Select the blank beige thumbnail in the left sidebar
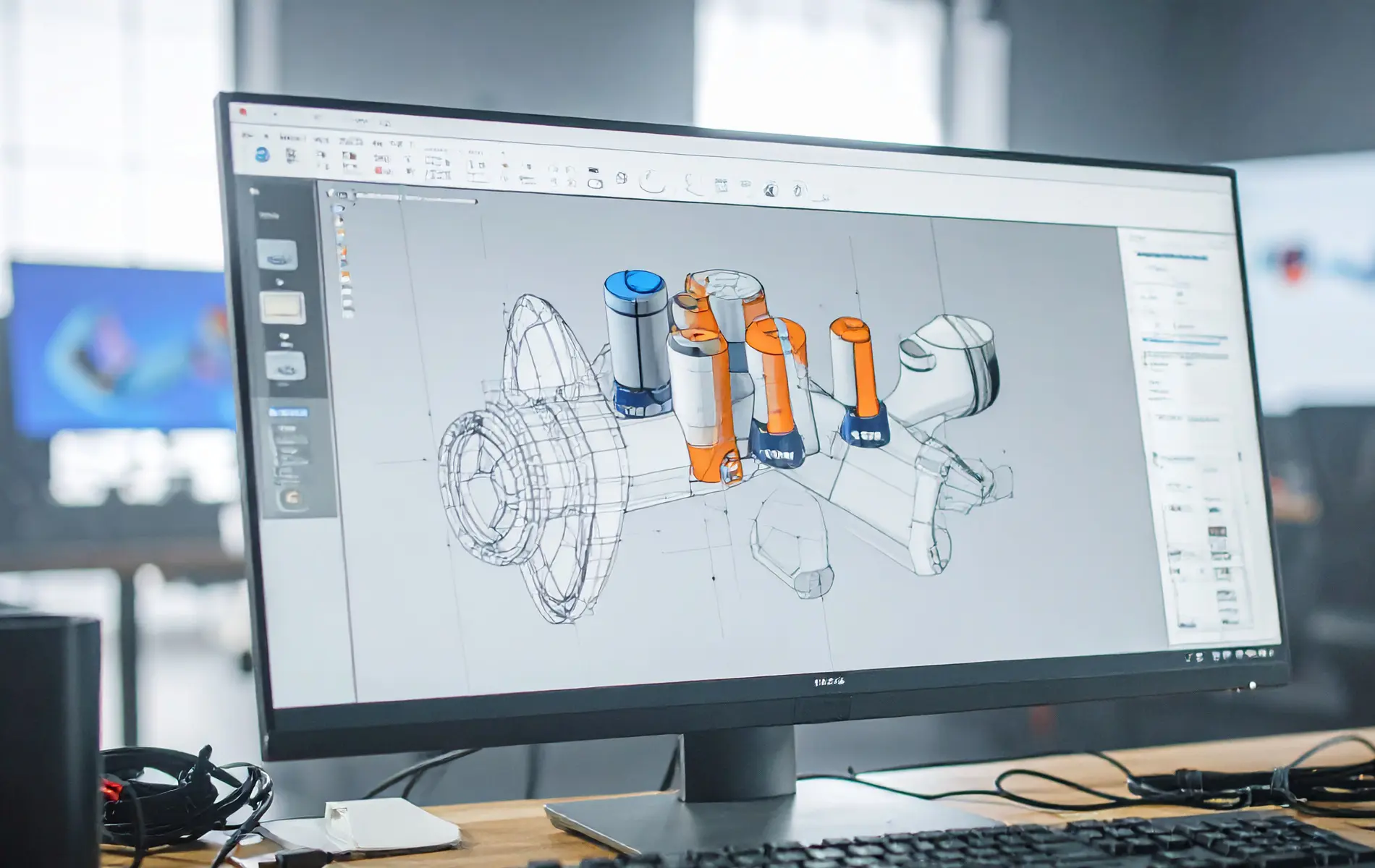 tap(282, 307)
